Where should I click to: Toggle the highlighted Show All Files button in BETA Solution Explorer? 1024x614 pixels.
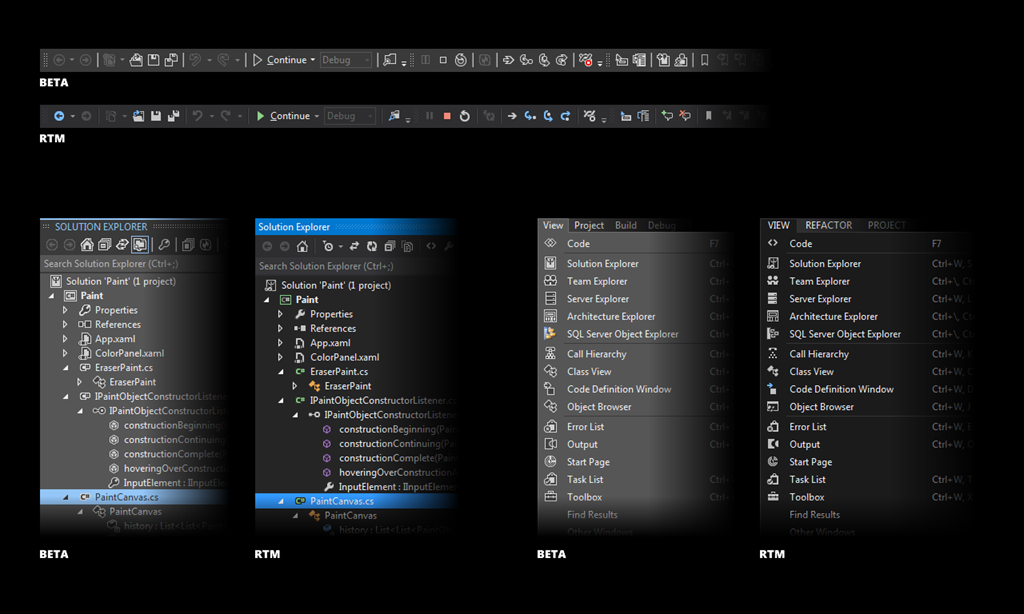(x=139, y=244)
